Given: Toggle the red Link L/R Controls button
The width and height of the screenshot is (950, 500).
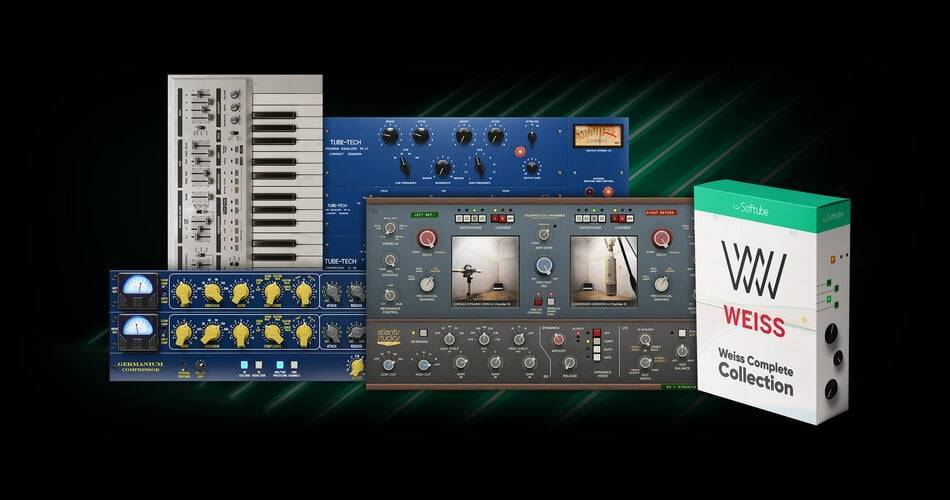Looking at the screenshot, I should coord(537,300).
